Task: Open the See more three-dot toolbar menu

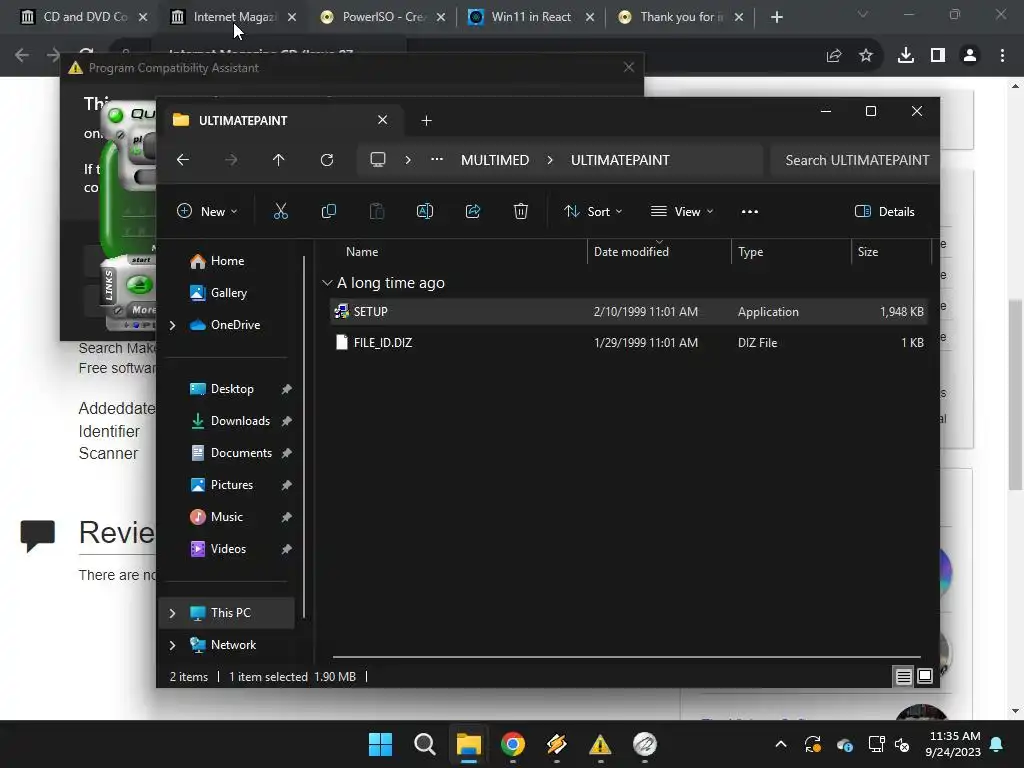Action: coord(750,212)
